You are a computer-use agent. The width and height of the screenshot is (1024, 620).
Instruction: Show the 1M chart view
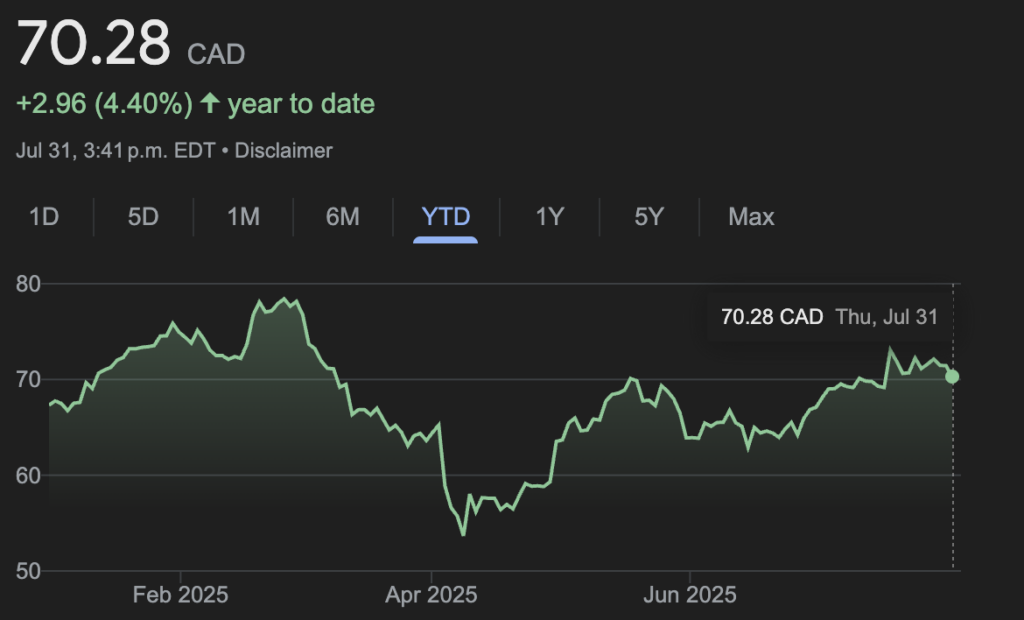coord(243,216)
